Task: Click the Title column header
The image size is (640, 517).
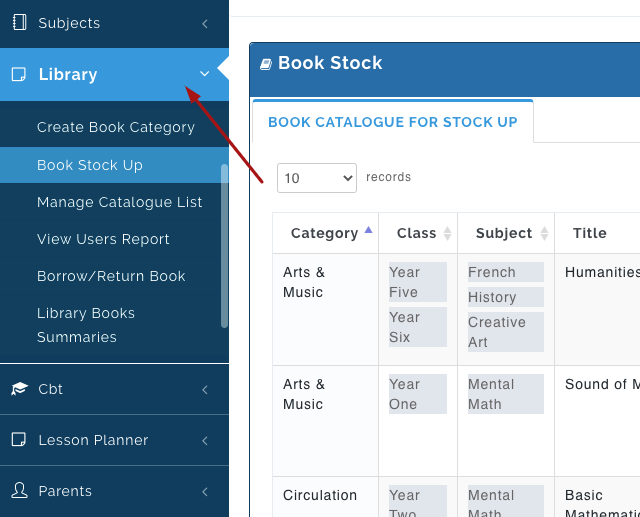Action: coord(589,233)
